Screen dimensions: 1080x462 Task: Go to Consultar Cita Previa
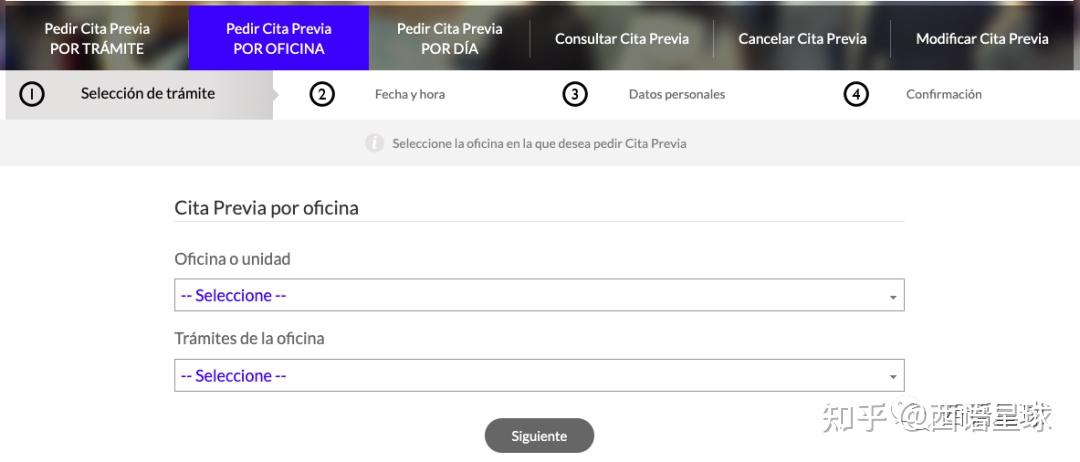[622, 39]
